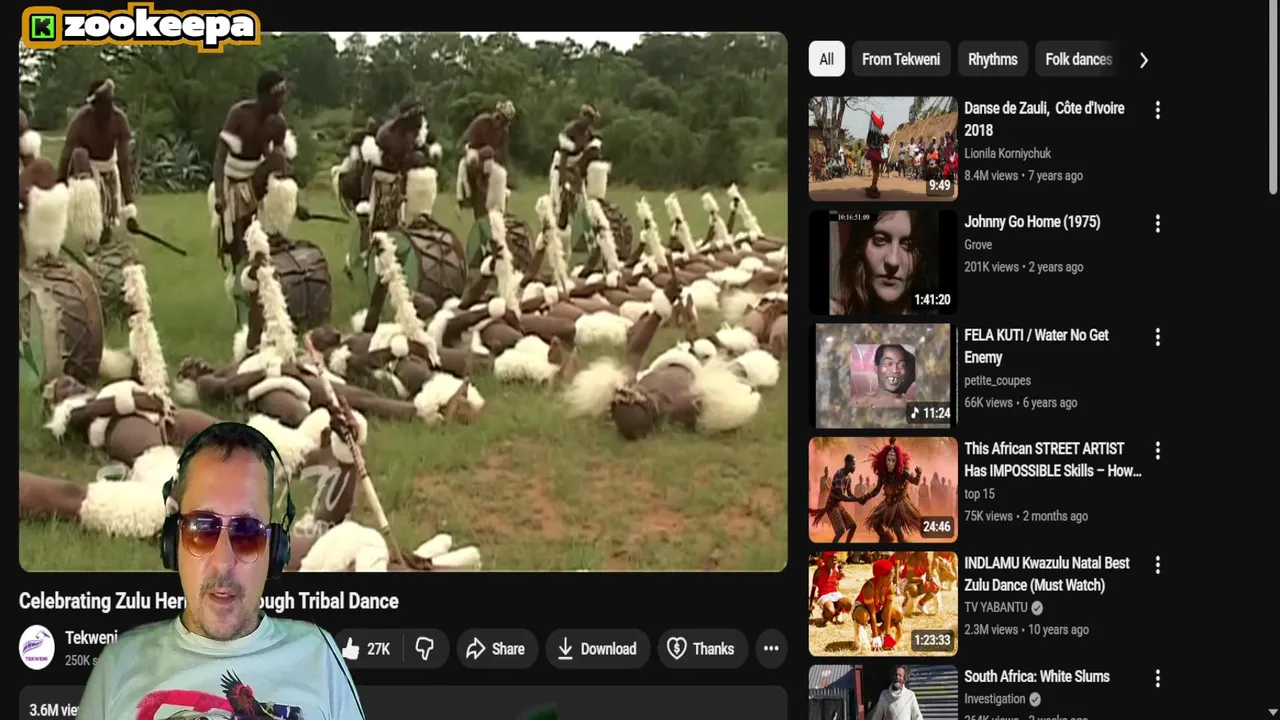Open FELA KUTI Water No Get Enemy thumbnail
This screenshot has height=720, width=1280.
[x=883, y=376]
